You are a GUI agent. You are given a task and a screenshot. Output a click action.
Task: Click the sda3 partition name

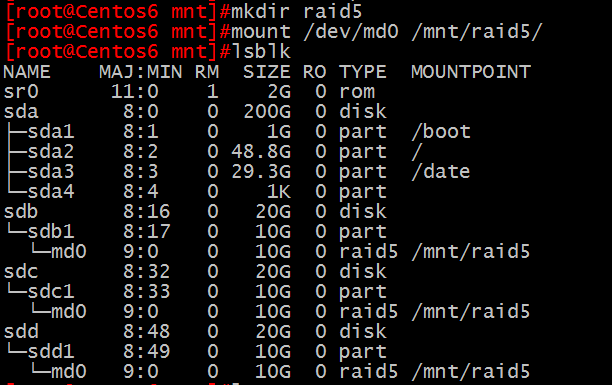point(51,171)
